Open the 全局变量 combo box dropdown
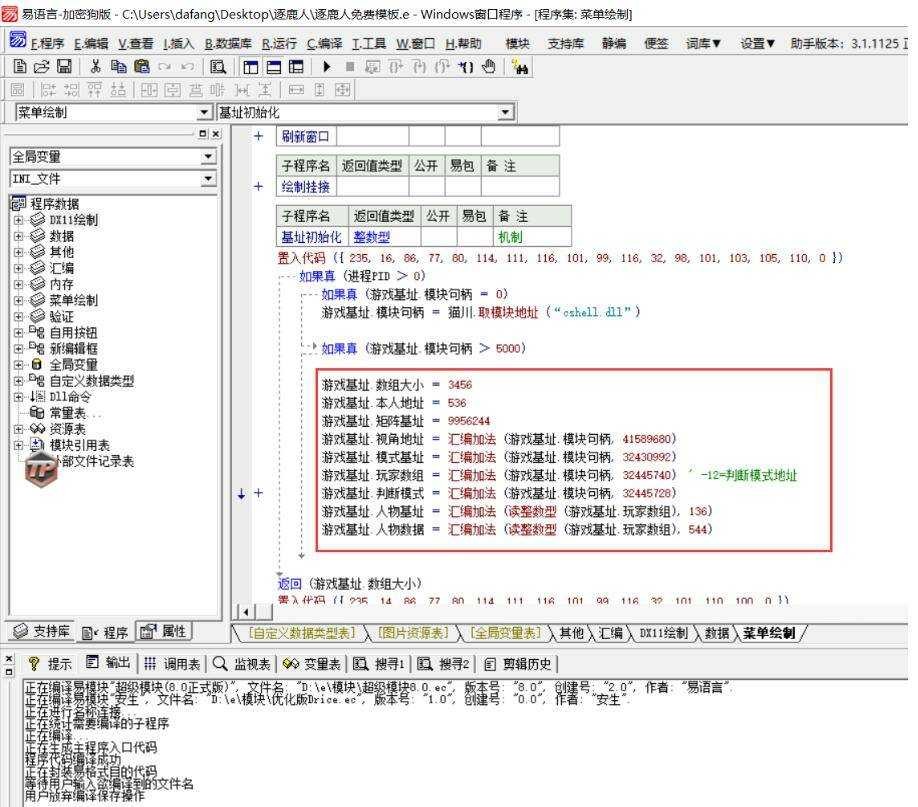 click(x=208, y=156)
